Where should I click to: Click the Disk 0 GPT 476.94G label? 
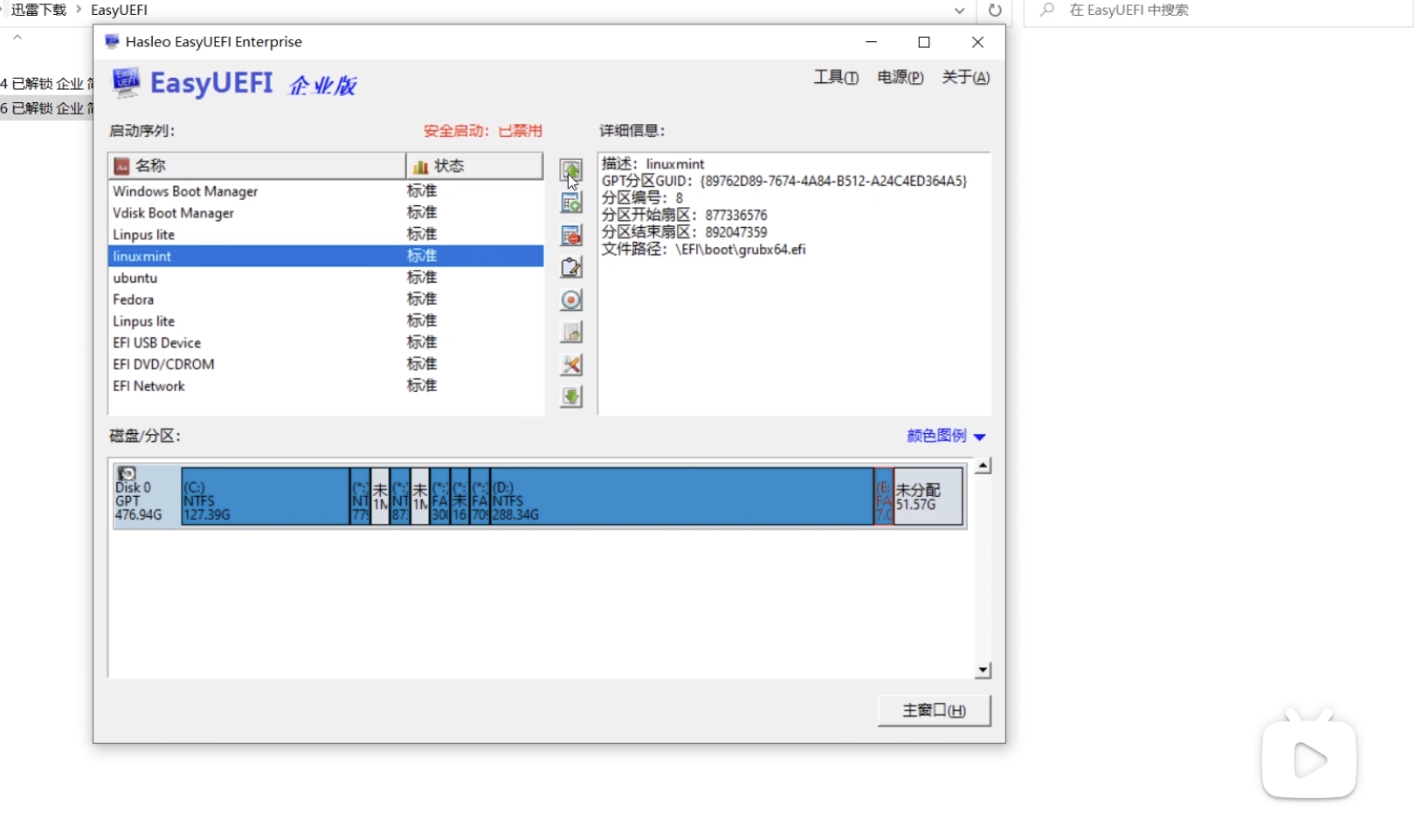[139, 501]
